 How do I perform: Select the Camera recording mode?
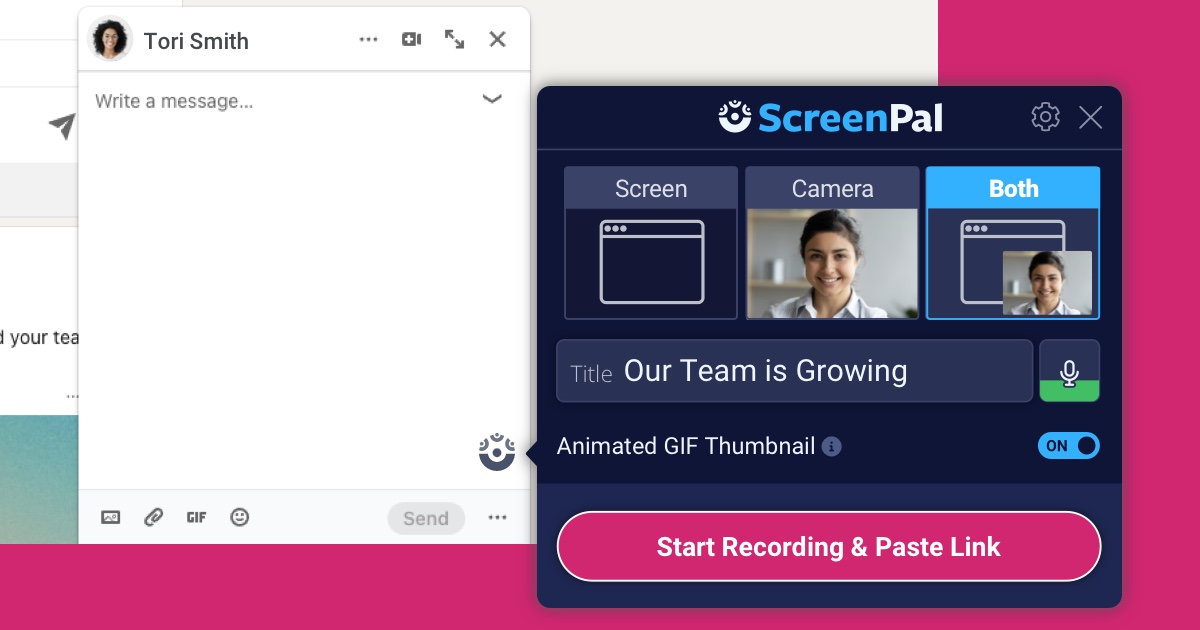pyautogui.click(x=832, y=243)
